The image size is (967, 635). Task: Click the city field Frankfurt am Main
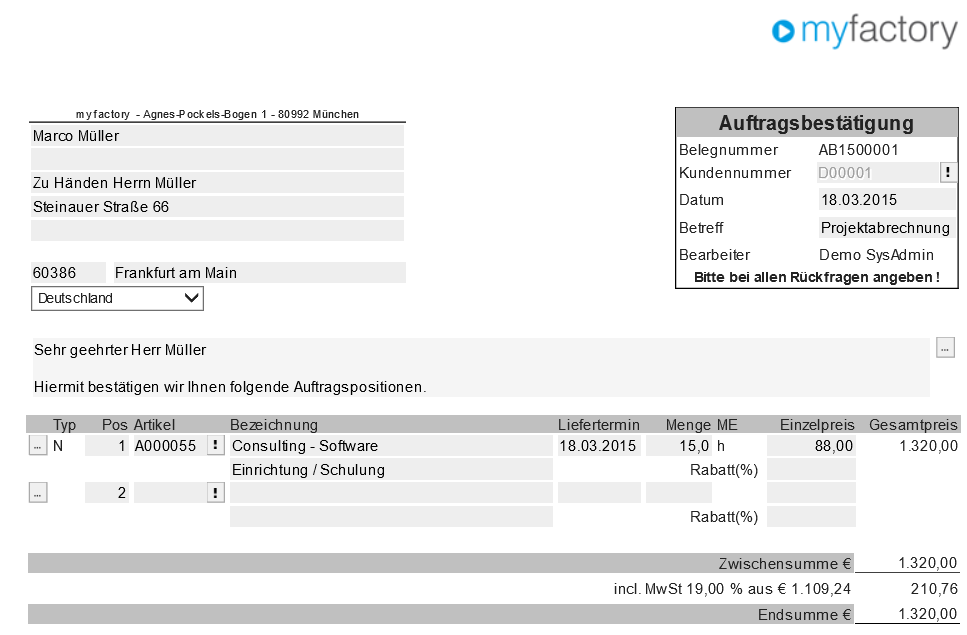pyautogui.click(x=260, y=272)
